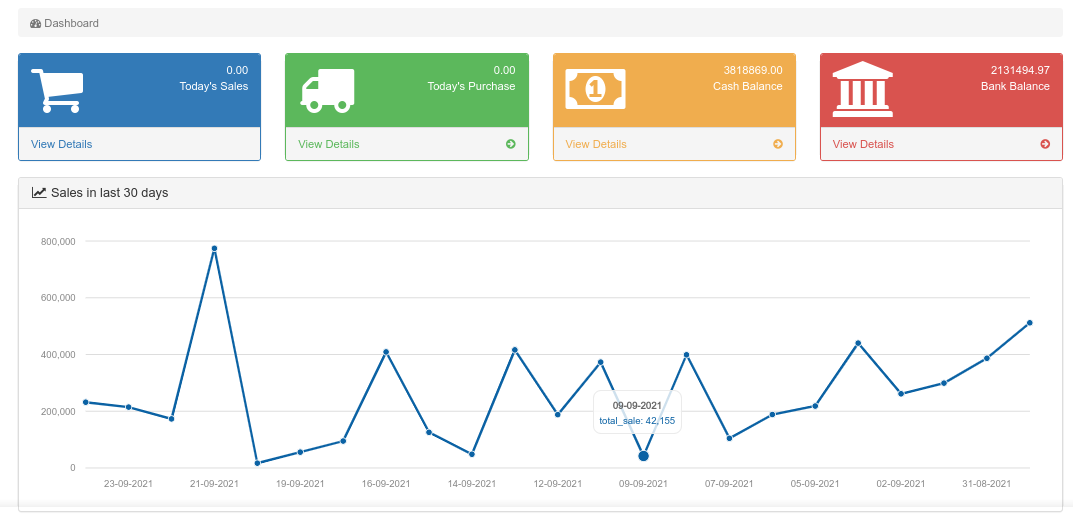Click the orange arrow icon in Cash Balance footer
The height and width of the screenshot is (520, 1073).
778,144
